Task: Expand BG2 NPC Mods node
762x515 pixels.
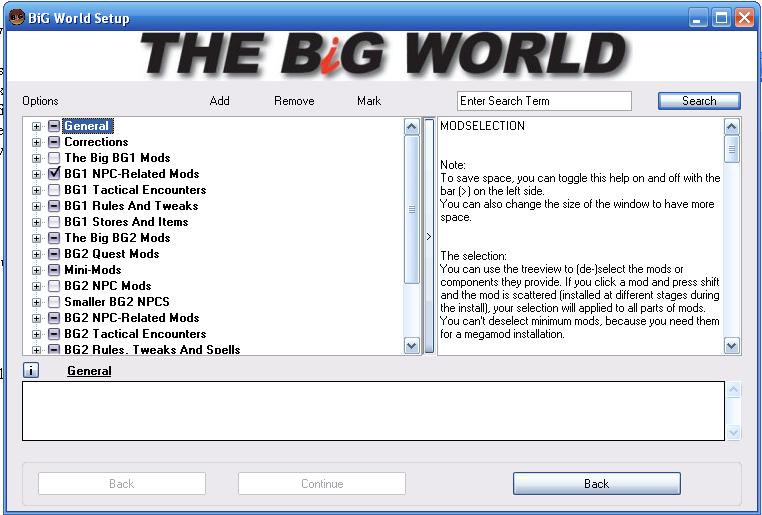Action: coord(36,287)
